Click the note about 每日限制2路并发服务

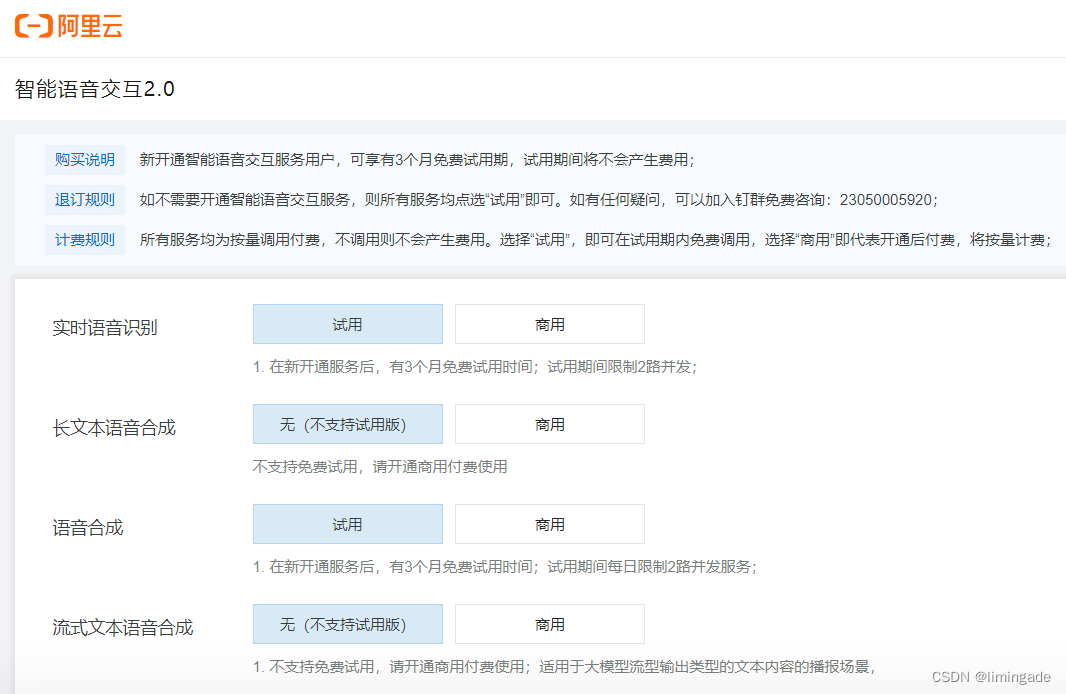click(505, 567)
